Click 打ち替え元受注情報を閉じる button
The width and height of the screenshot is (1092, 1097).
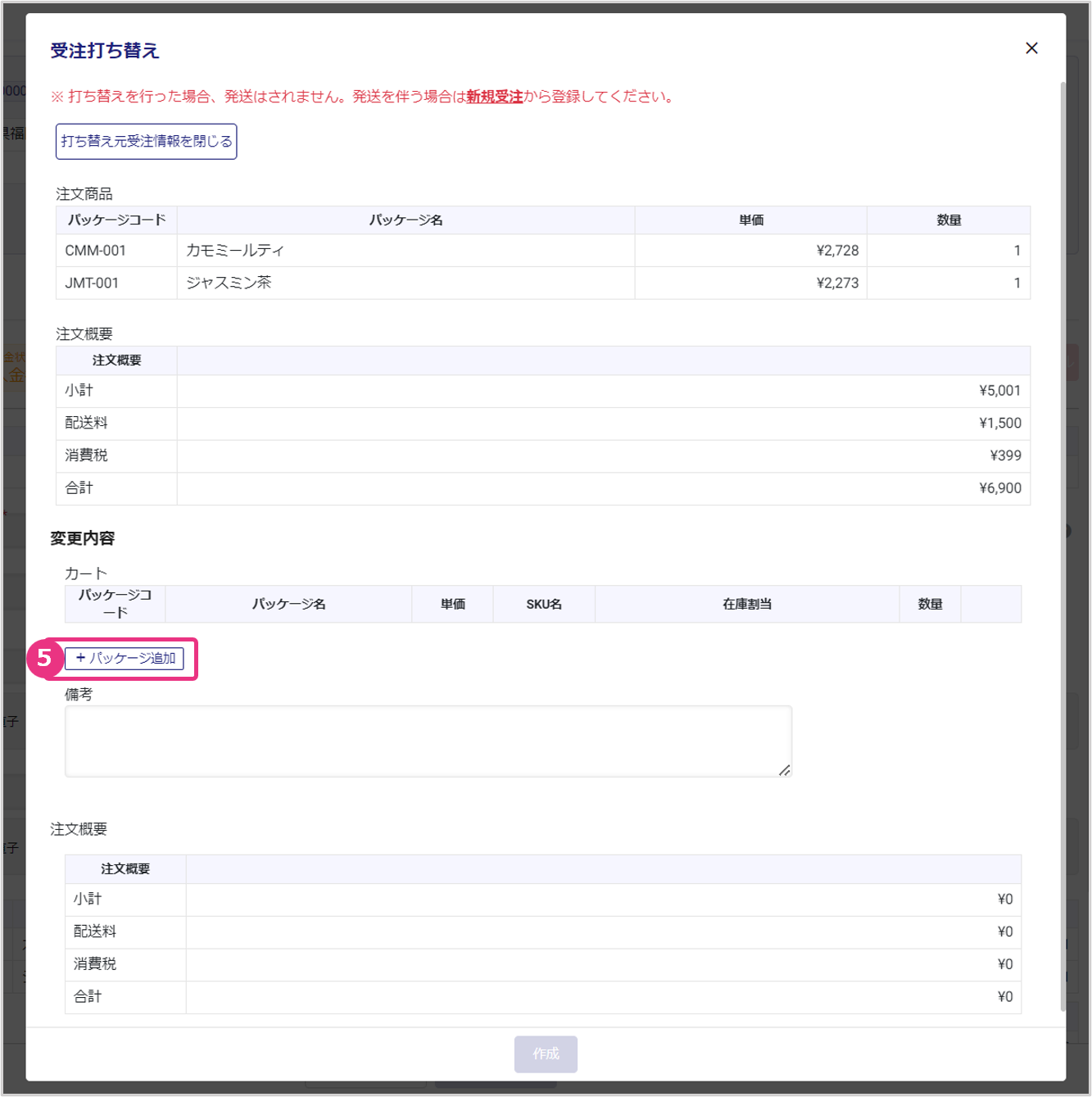(147, 142)
